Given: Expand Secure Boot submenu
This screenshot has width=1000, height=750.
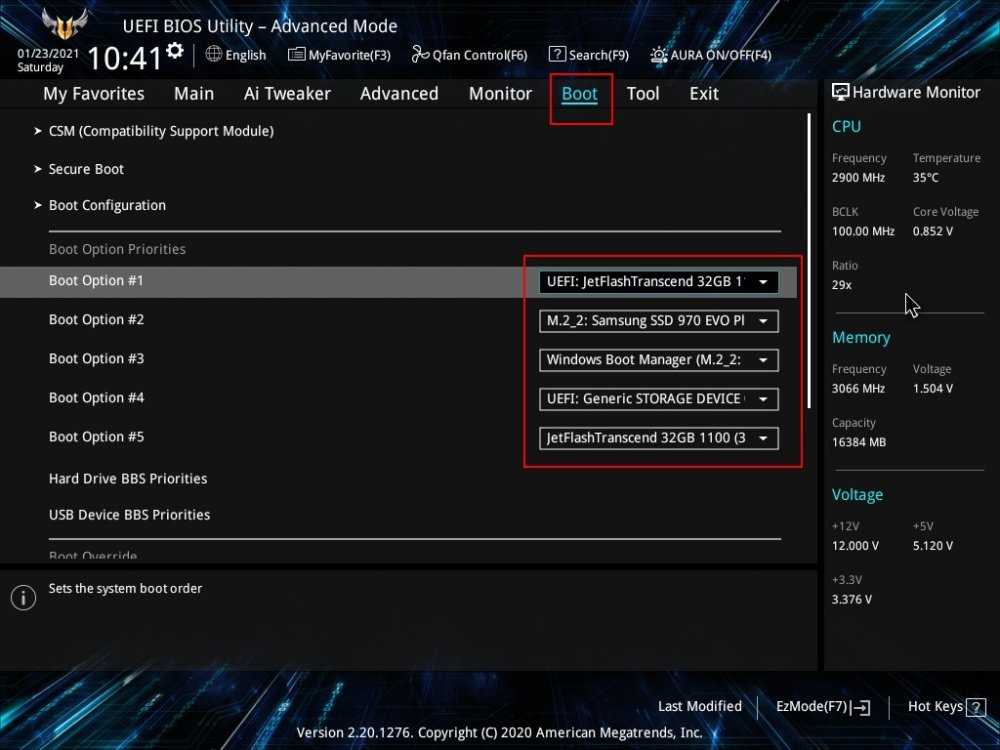Looking at the screenshot, I should (x=86, y=169).
